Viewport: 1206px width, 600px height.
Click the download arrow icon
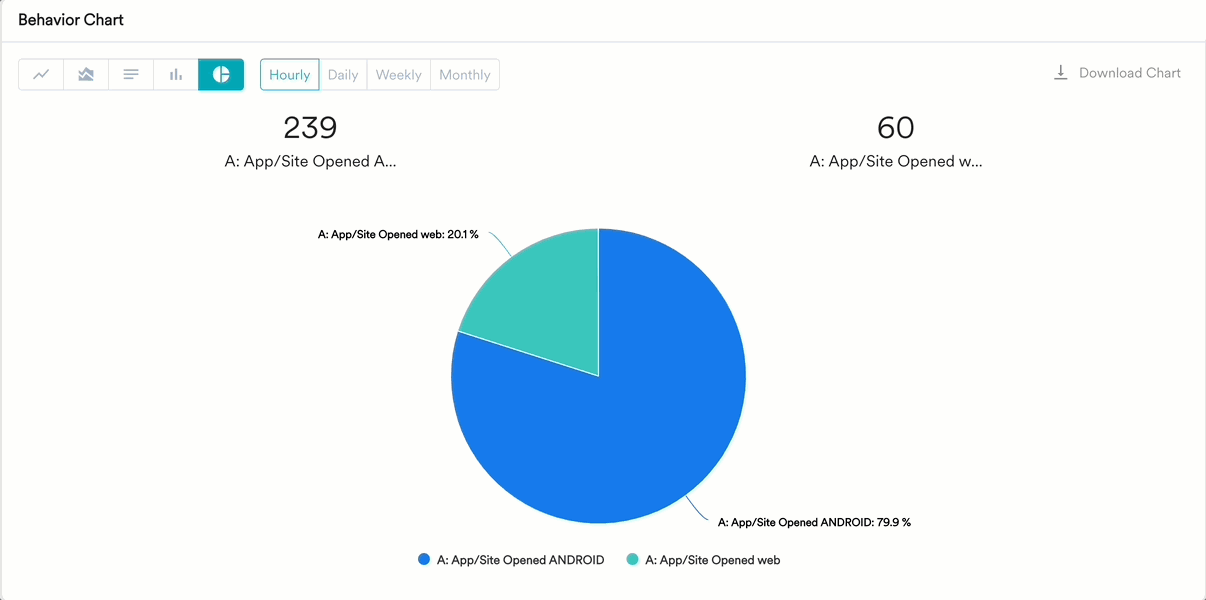tap(1061, 73)
